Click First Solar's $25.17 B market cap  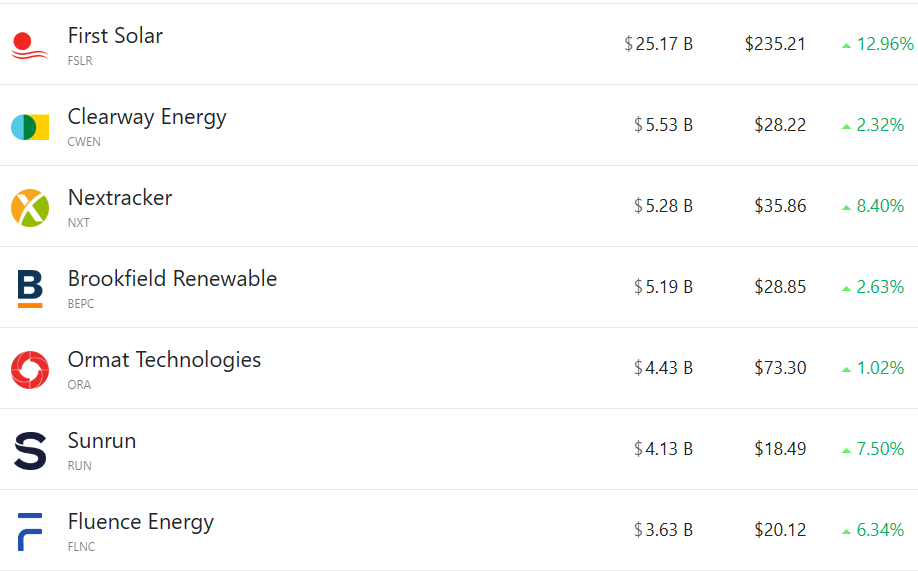(x=659, y=45)
